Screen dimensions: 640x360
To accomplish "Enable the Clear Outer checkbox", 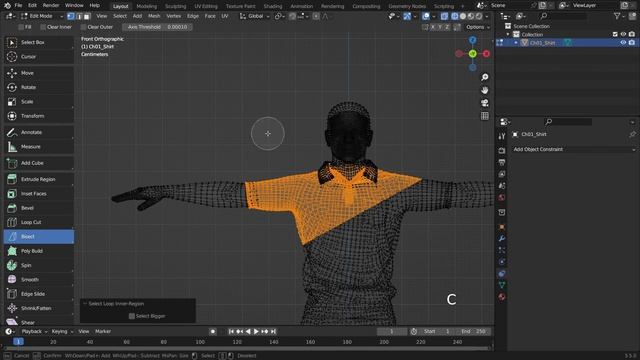I will pyautogui.click(x=83, y=27).
